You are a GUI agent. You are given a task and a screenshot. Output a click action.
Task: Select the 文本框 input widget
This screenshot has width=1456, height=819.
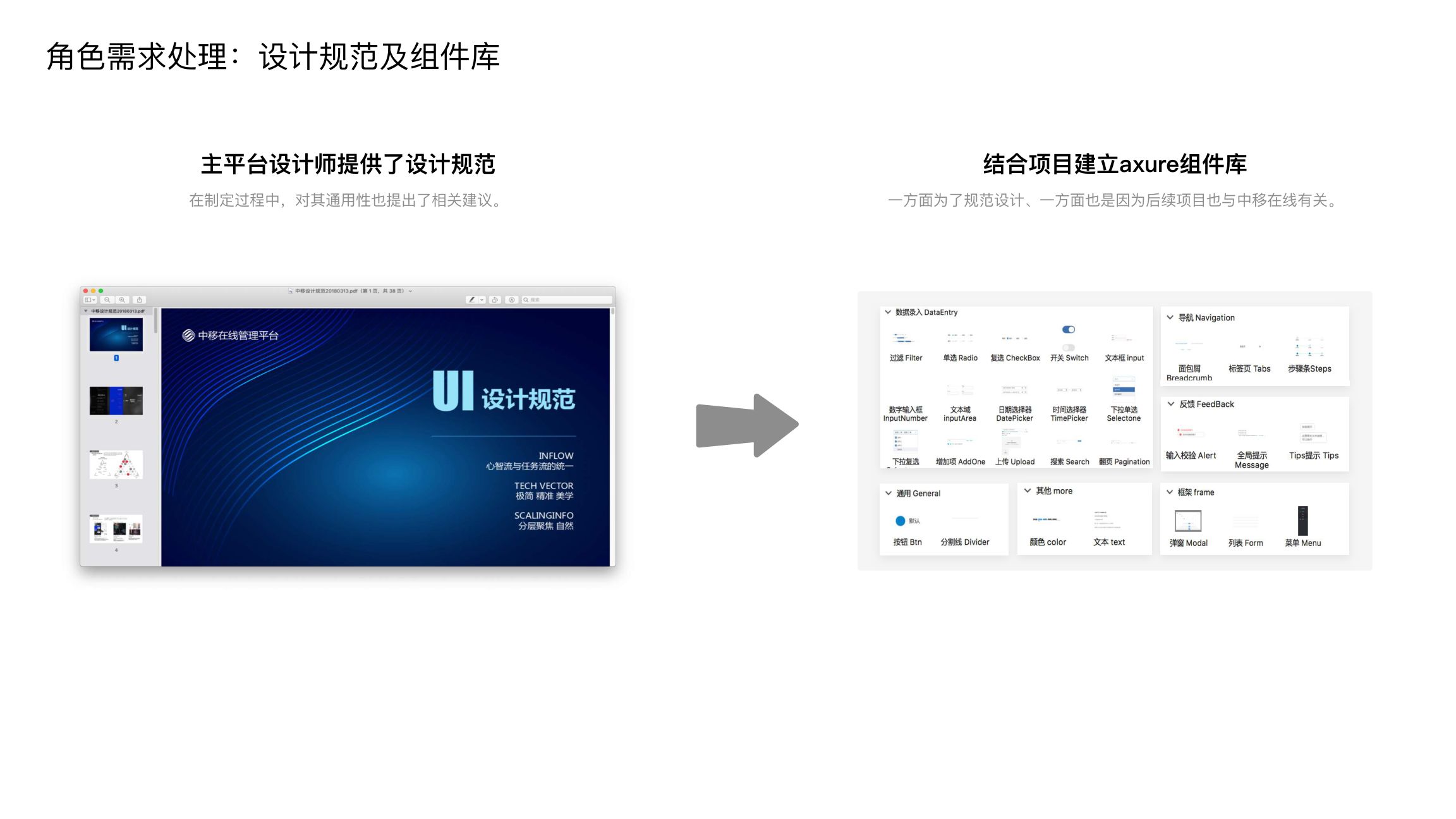coord(1124,347)
